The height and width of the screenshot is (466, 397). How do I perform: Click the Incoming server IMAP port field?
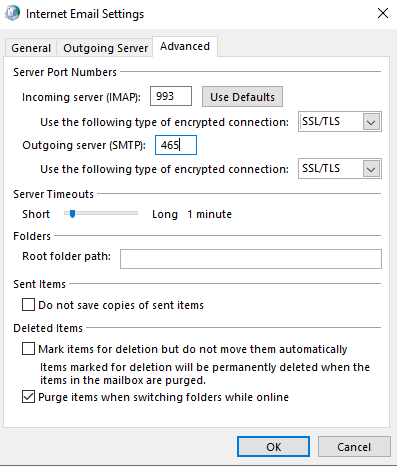tap(171, 96)
